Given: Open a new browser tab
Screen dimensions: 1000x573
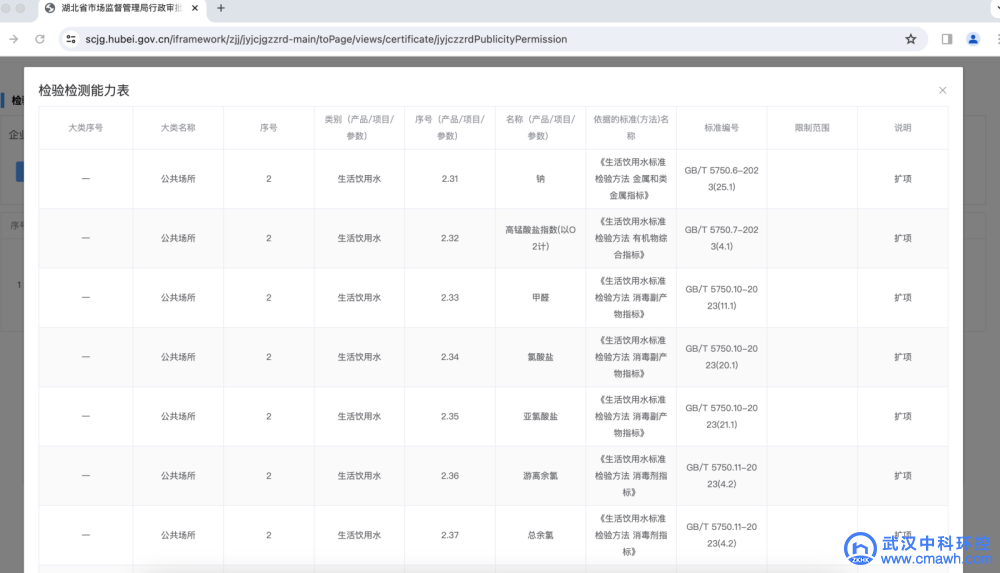Looking at the screenshot, I should click(221, 8).
